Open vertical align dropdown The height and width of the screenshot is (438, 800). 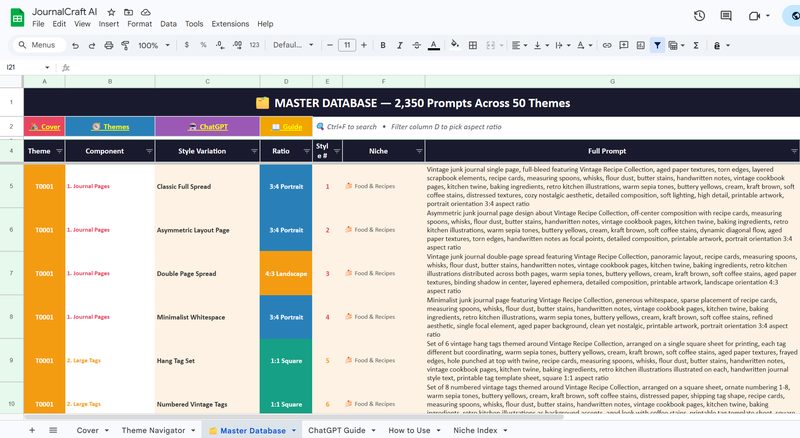541,45
